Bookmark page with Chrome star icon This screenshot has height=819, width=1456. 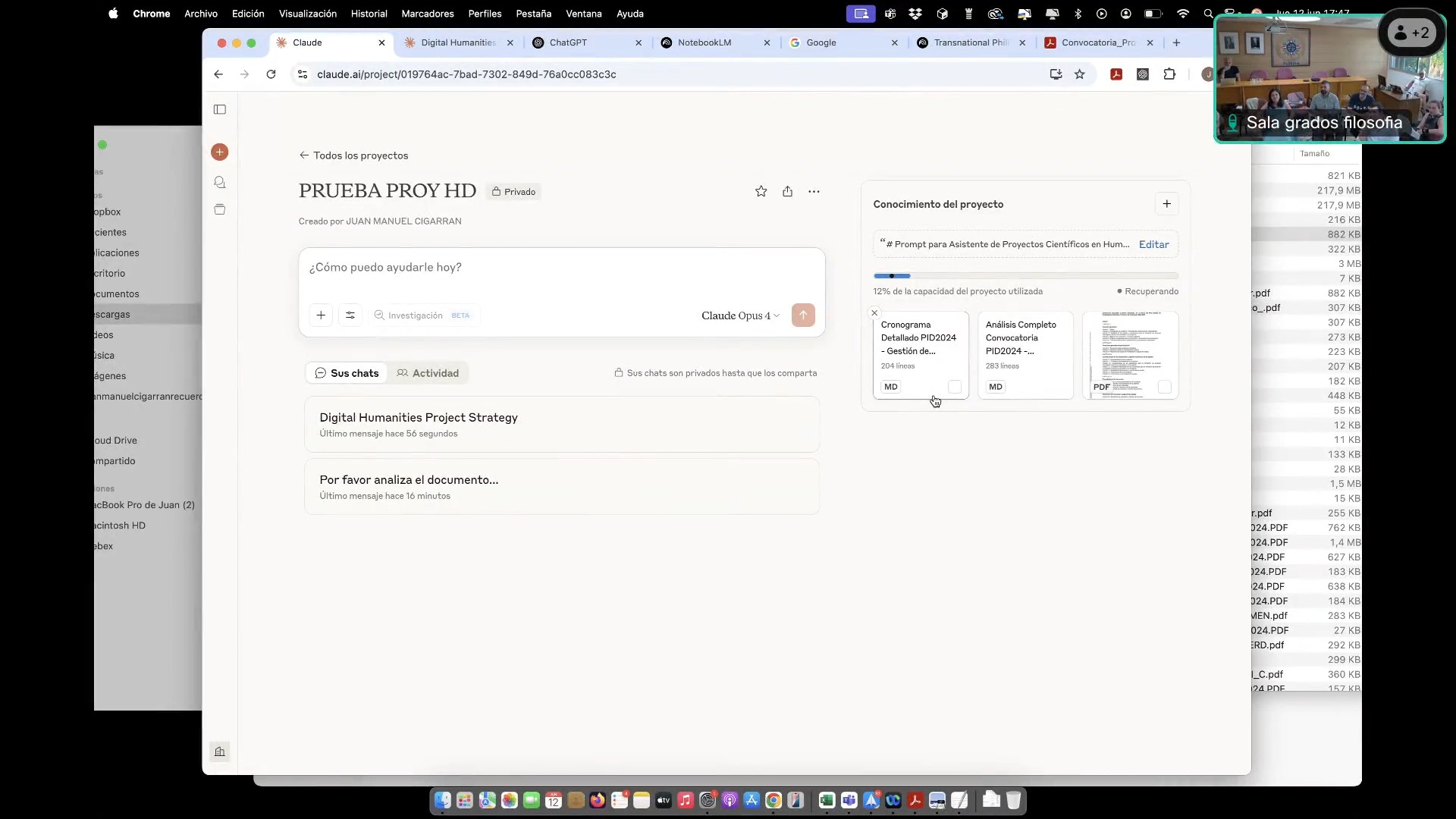click(1080, 74)
